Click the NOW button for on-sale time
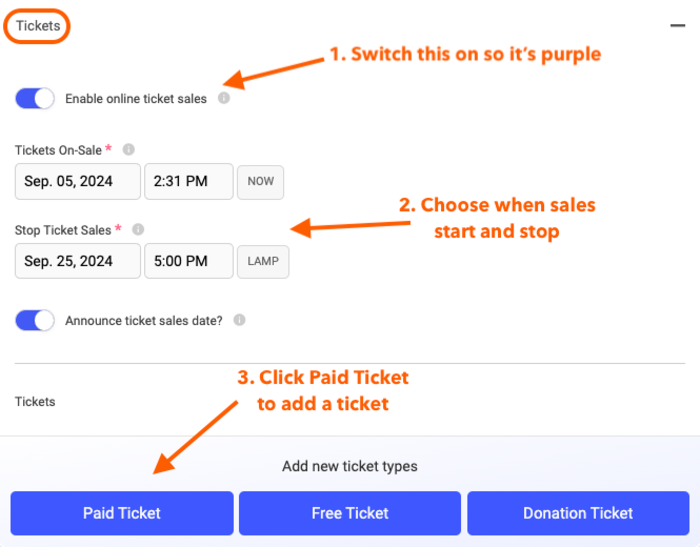700x547 pixels. click(260, 182)
